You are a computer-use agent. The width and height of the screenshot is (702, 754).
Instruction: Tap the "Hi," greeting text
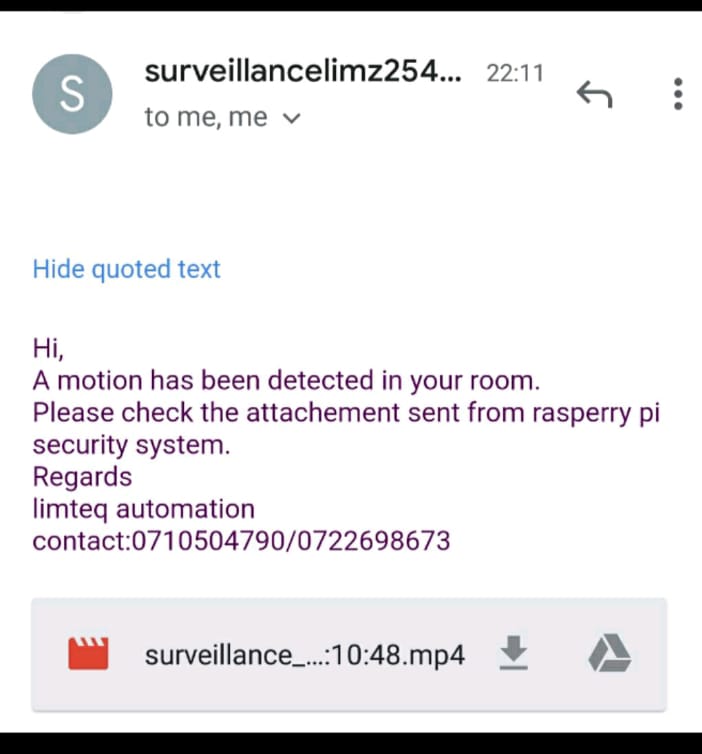(48, 348)
